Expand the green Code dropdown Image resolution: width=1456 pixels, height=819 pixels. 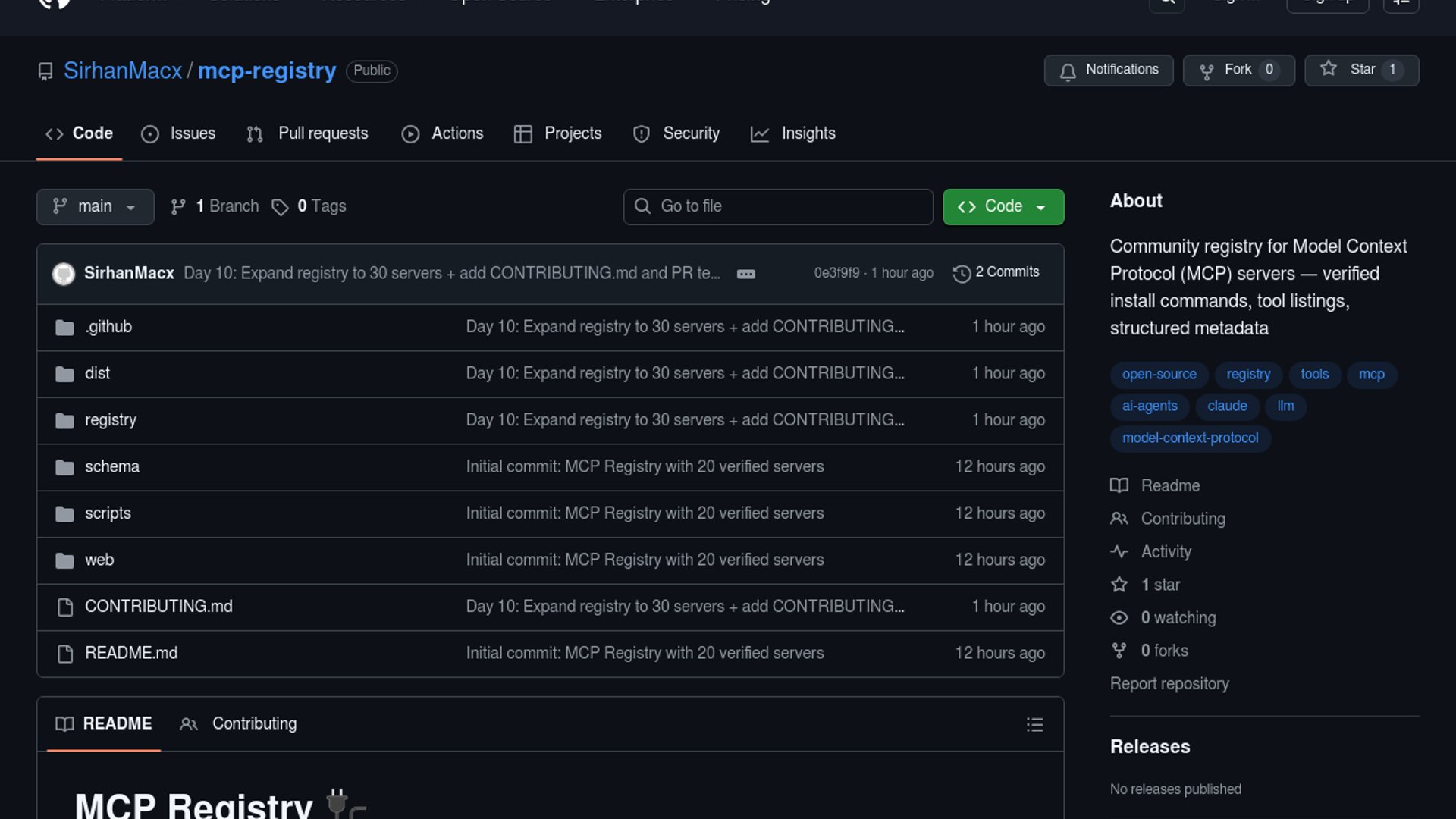pyautogui.click(x=1003, y=207)
